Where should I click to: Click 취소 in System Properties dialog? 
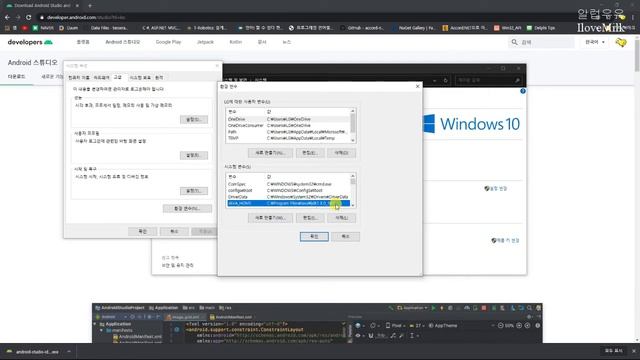point(174,231)
